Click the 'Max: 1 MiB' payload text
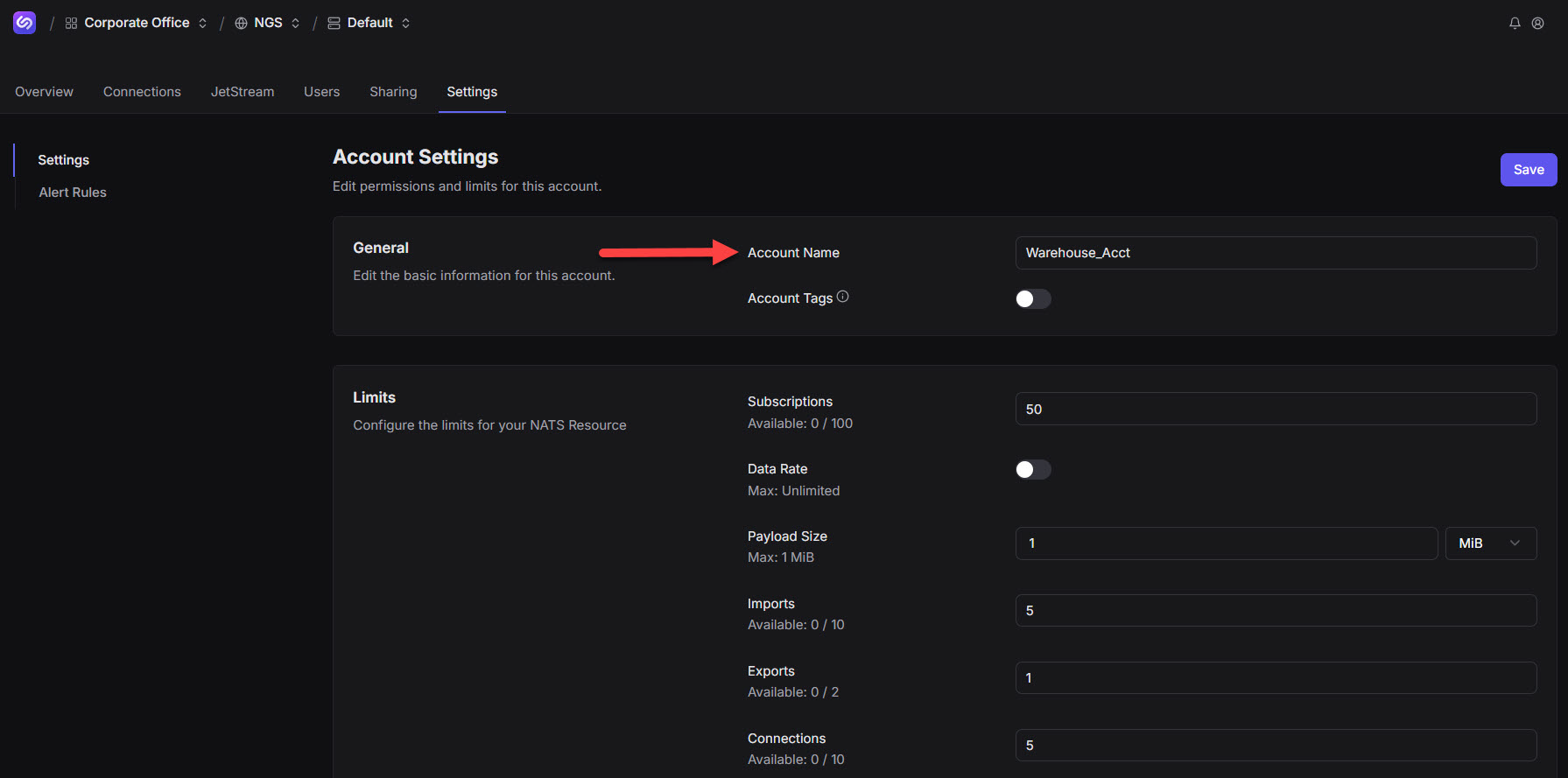Screen dimensions: 1568x778 781,557
